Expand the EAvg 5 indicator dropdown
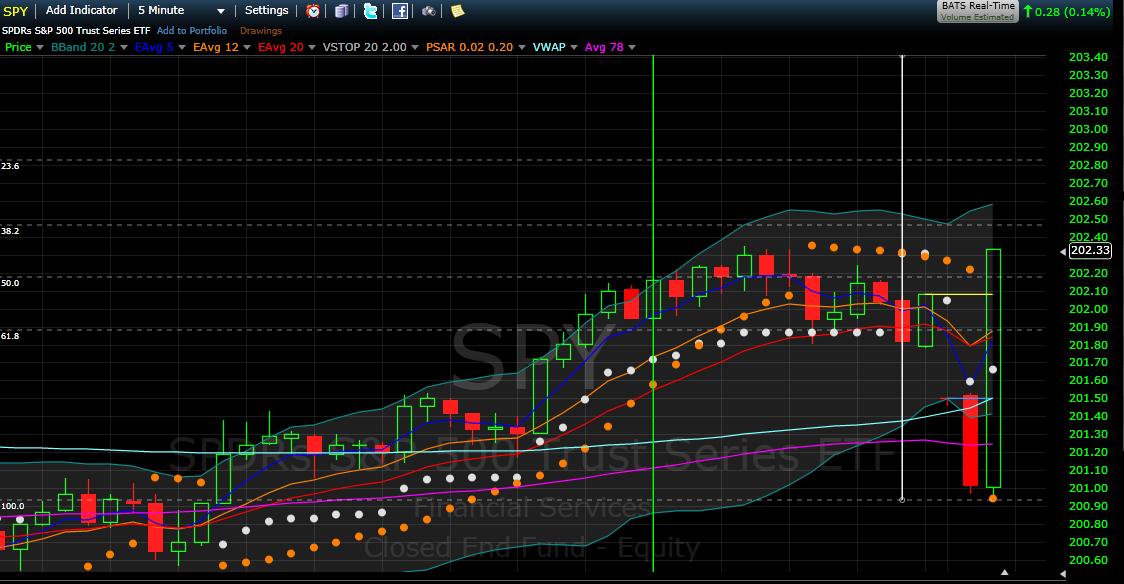 pos(182,47)
